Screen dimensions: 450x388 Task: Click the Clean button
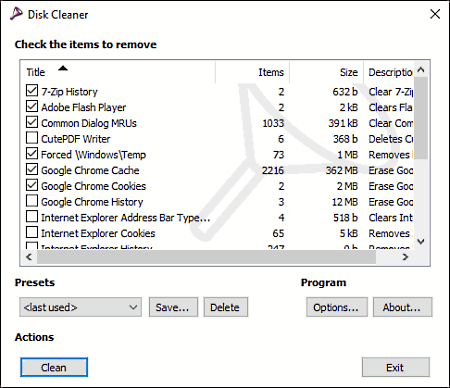pyautogui.click(x=54, y=367)
